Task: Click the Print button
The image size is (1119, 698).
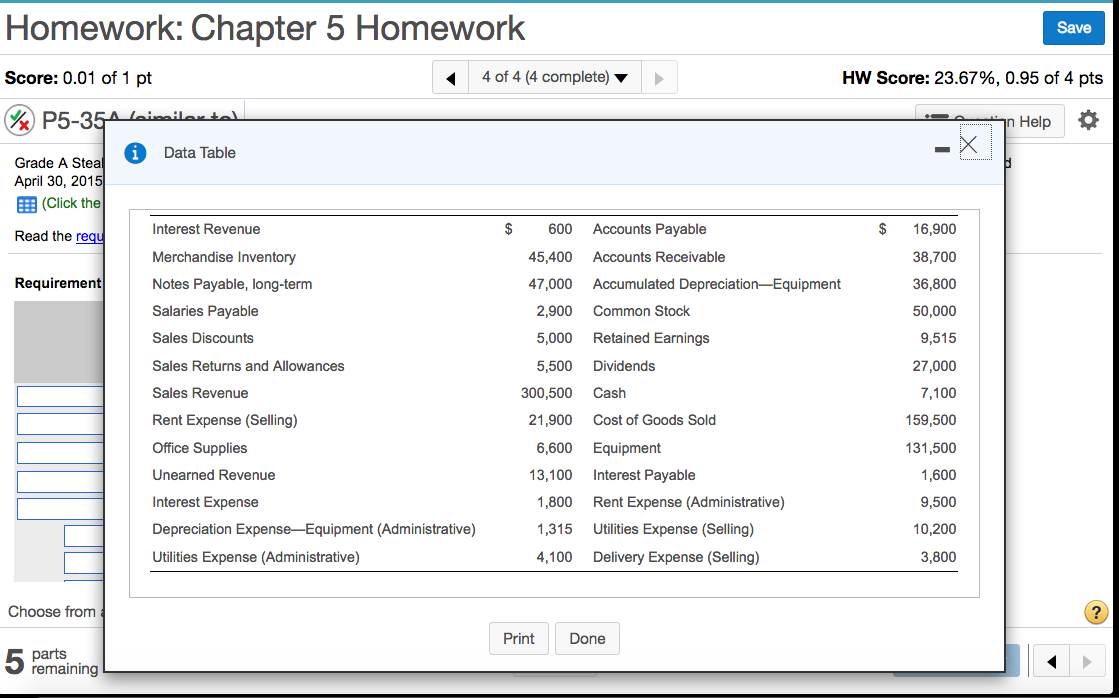Action: [518, 638]
